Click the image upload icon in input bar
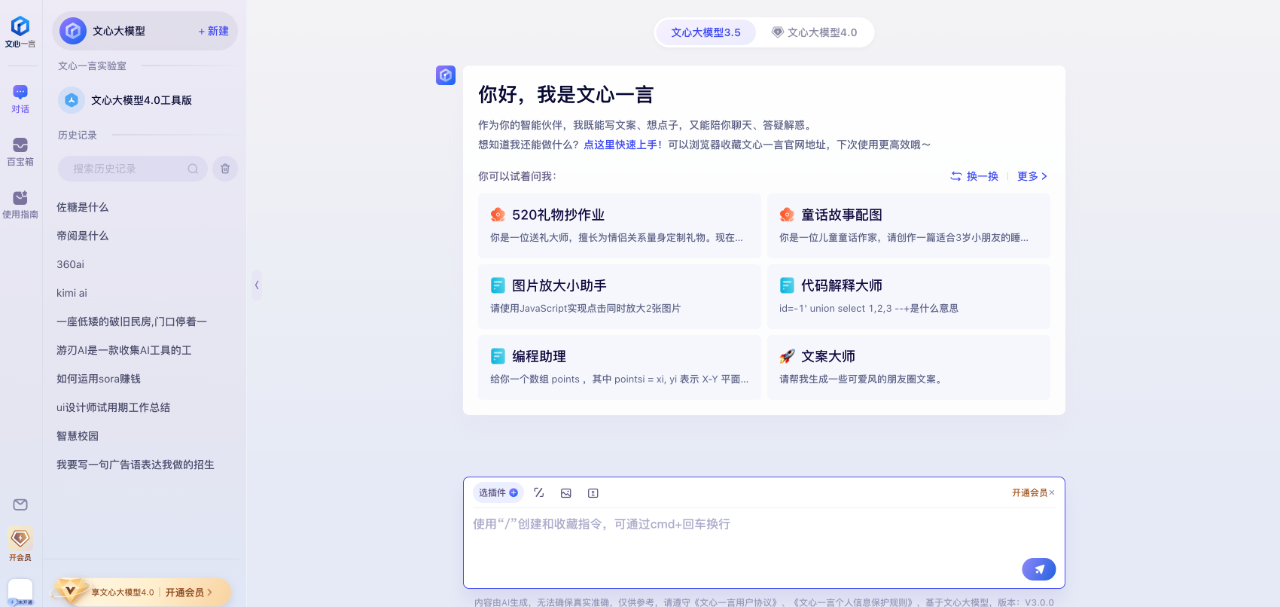This screenshot has height=607, width=1280. click(x=566, y=492)
